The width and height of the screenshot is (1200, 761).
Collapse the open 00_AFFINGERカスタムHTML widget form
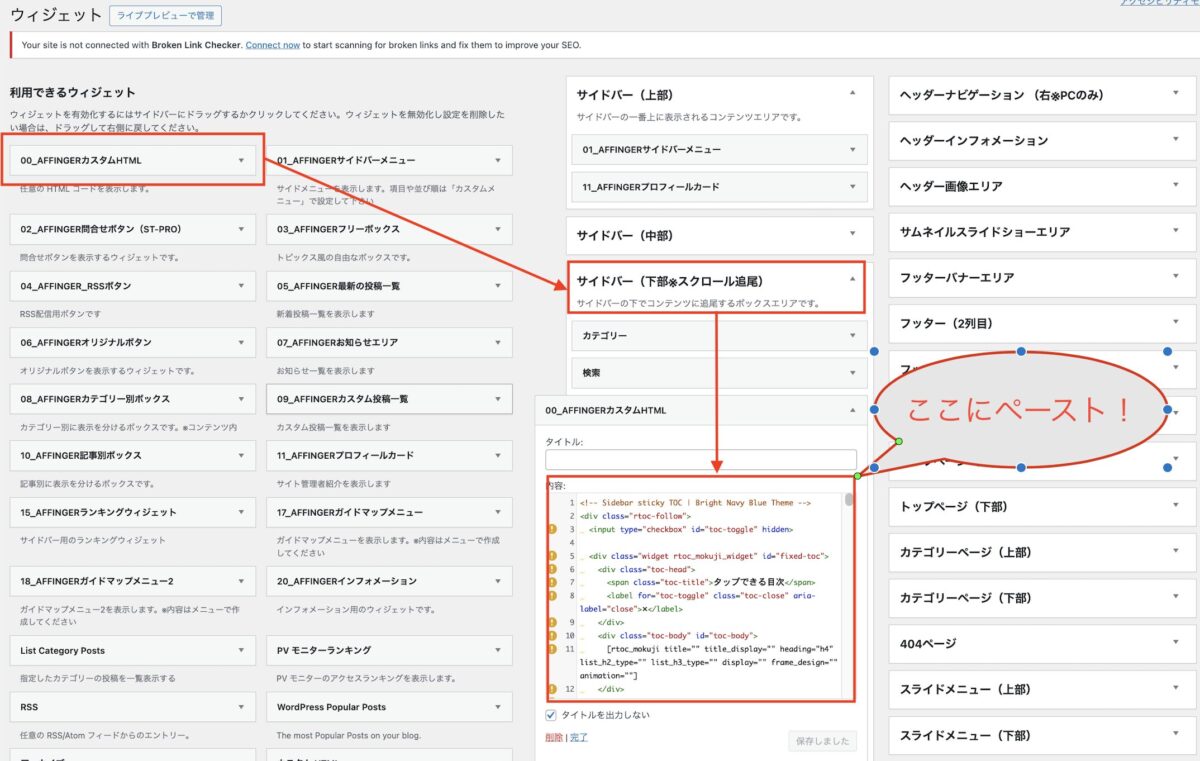tap(853, 410)
